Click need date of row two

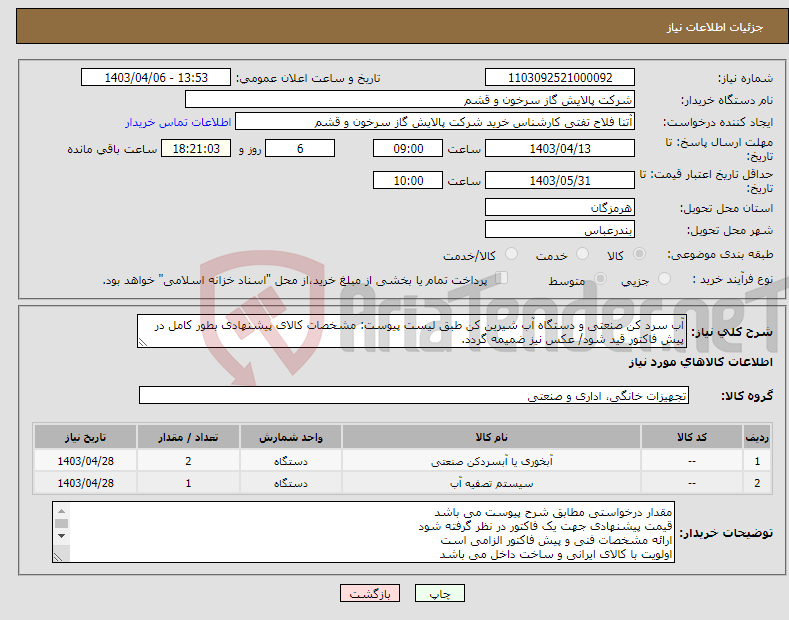point(86,483)
